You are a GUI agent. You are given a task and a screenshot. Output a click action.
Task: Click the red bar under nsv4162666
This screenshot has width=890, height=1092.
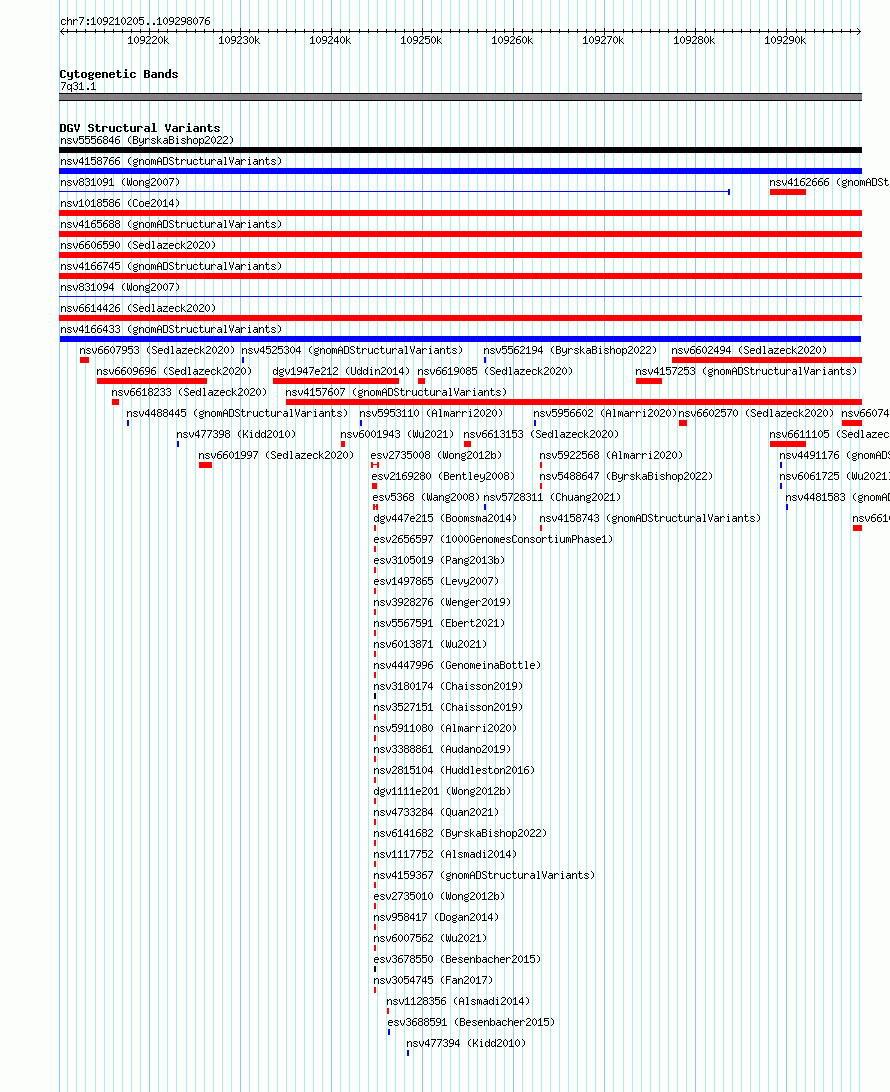[788, 192]
